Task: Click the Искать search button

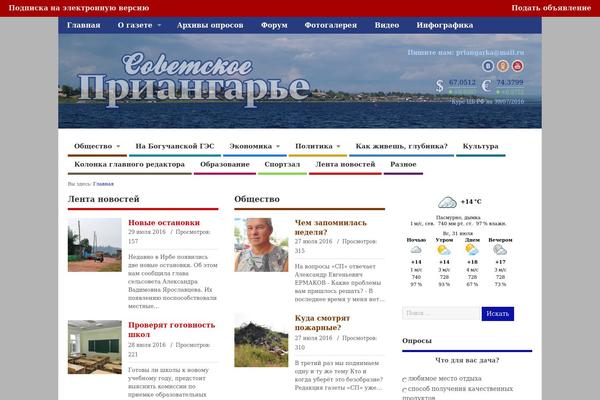Action: point(497,314)
